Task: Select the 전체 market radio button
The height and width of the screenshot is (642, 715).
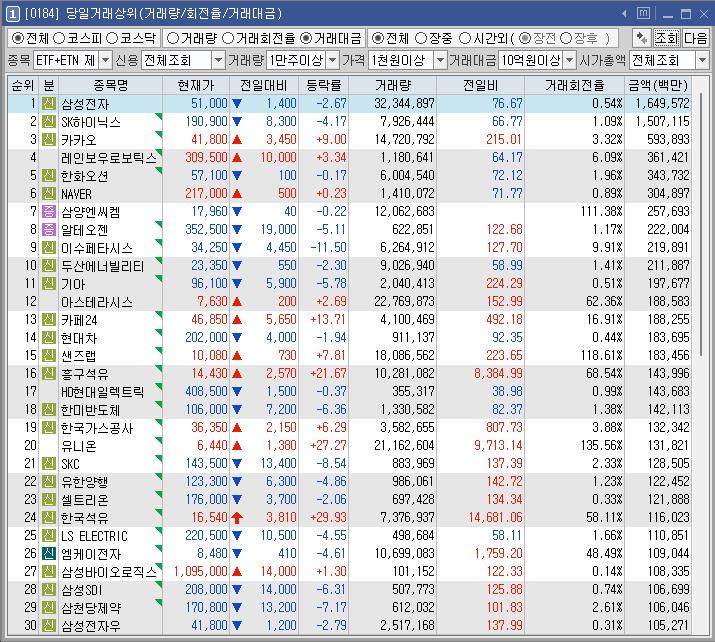Action: coord(17,38)
